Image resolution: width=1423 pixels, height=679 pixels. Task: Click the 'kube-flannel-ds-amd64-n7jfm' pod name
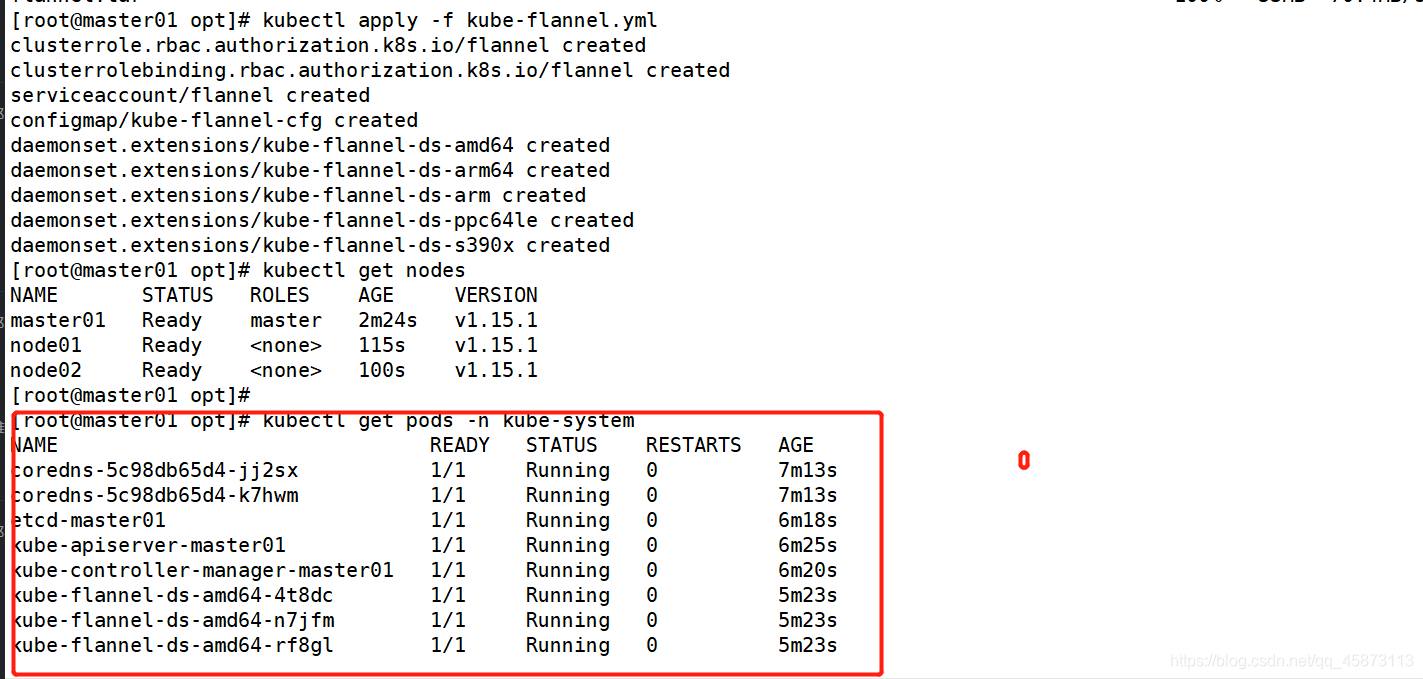[x=172, y=620]
